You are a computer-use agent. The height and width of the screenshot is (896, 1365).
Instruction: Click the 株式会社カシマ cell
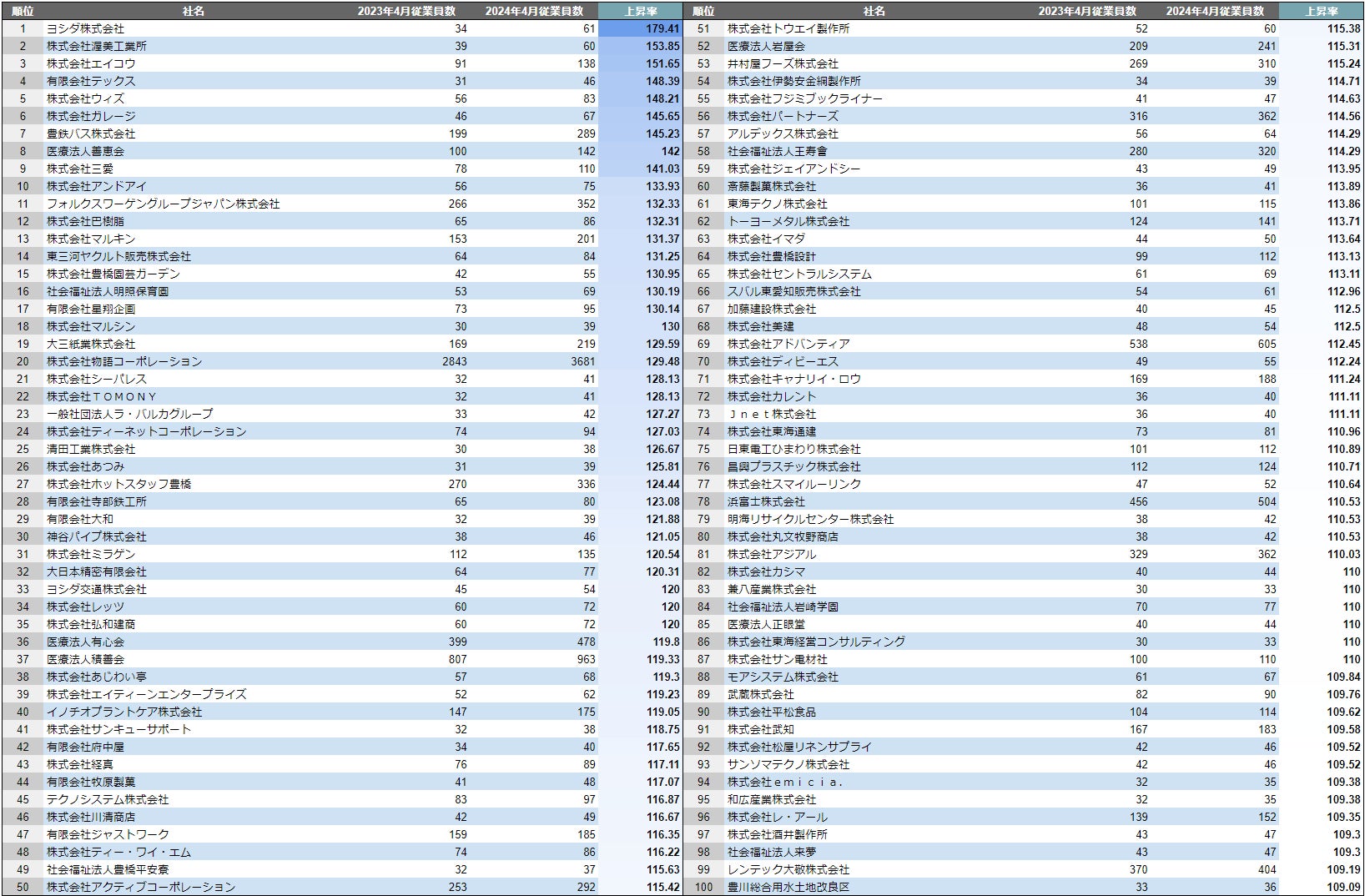pos(766,571)
